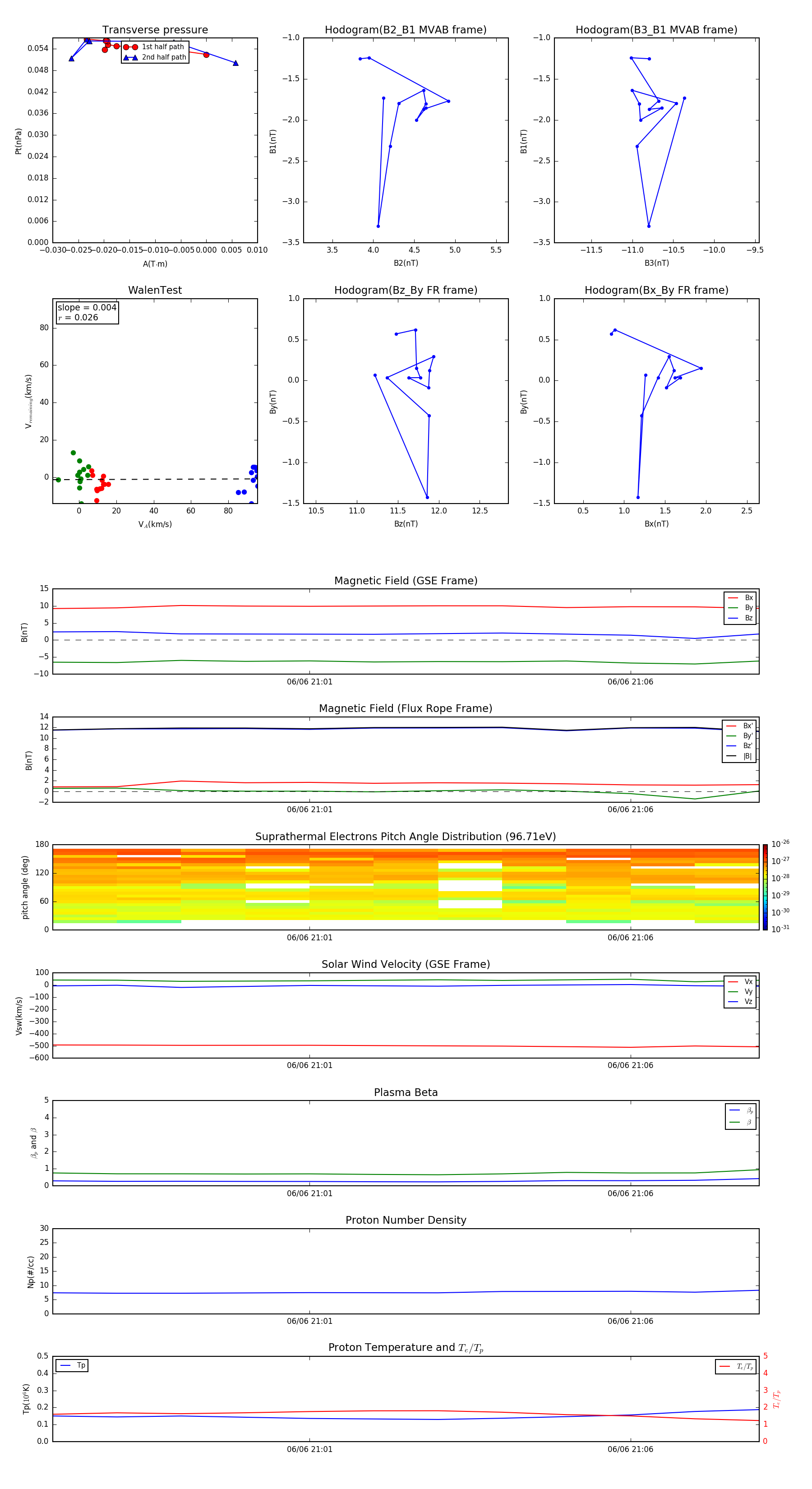Viewport: 812px width, 1489px height.
Task: Click '06/06 21:01' tick under proton temperature plot
Action: coord(310,1449)
